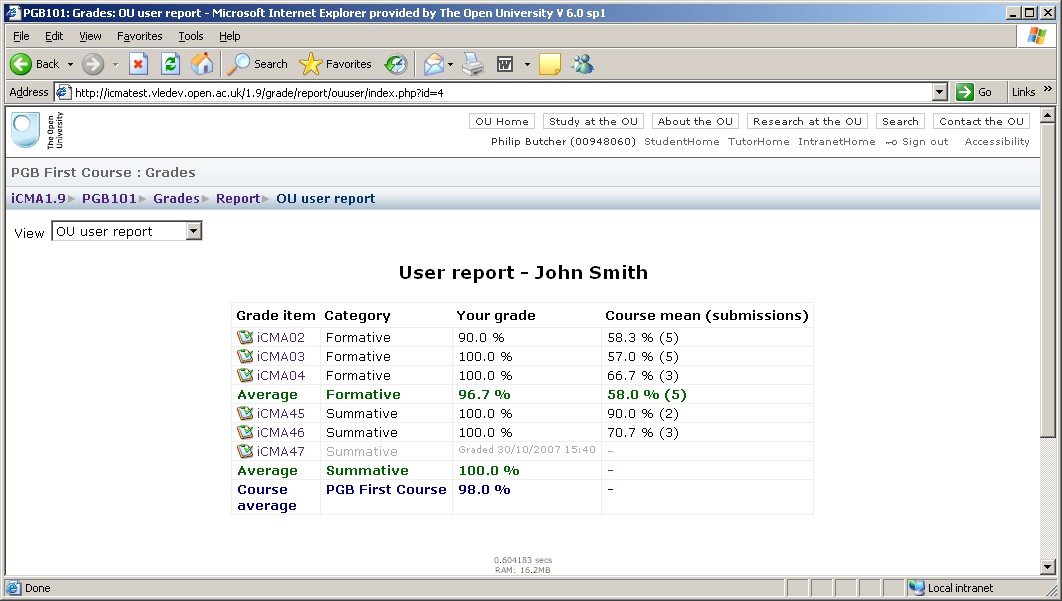This screenshot has height=601, width=1062.
Task: Open the Help menu
Action: tap(230, 36)
